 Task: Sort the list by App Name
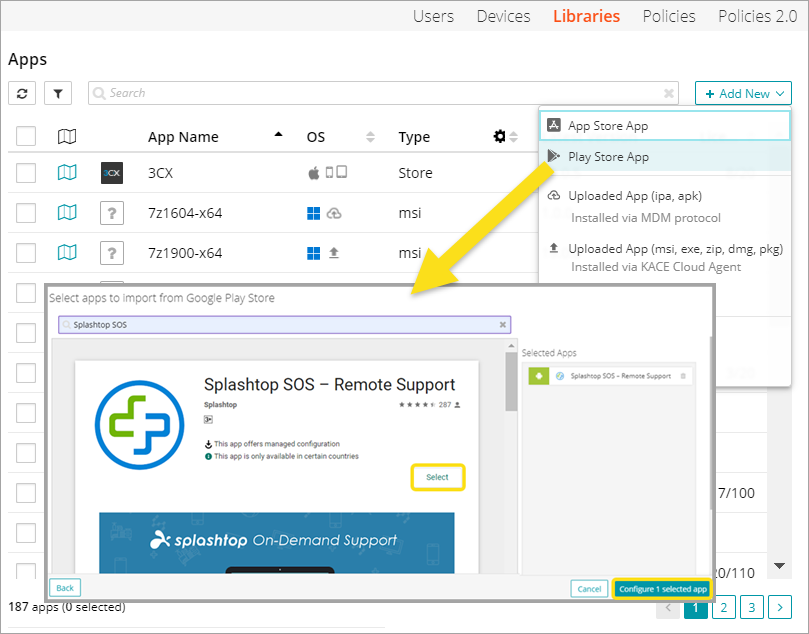pos(183,137)
